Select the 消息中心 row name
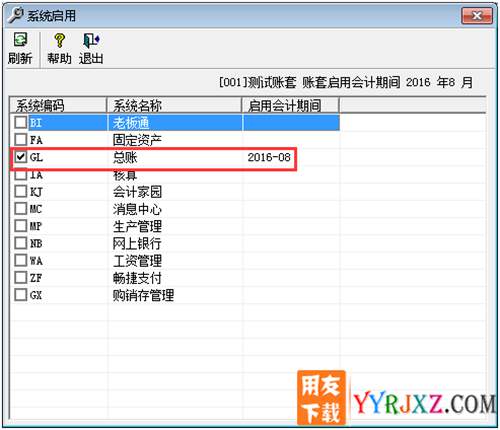Viewport: 500px width, 430px height. click(137, 209)
